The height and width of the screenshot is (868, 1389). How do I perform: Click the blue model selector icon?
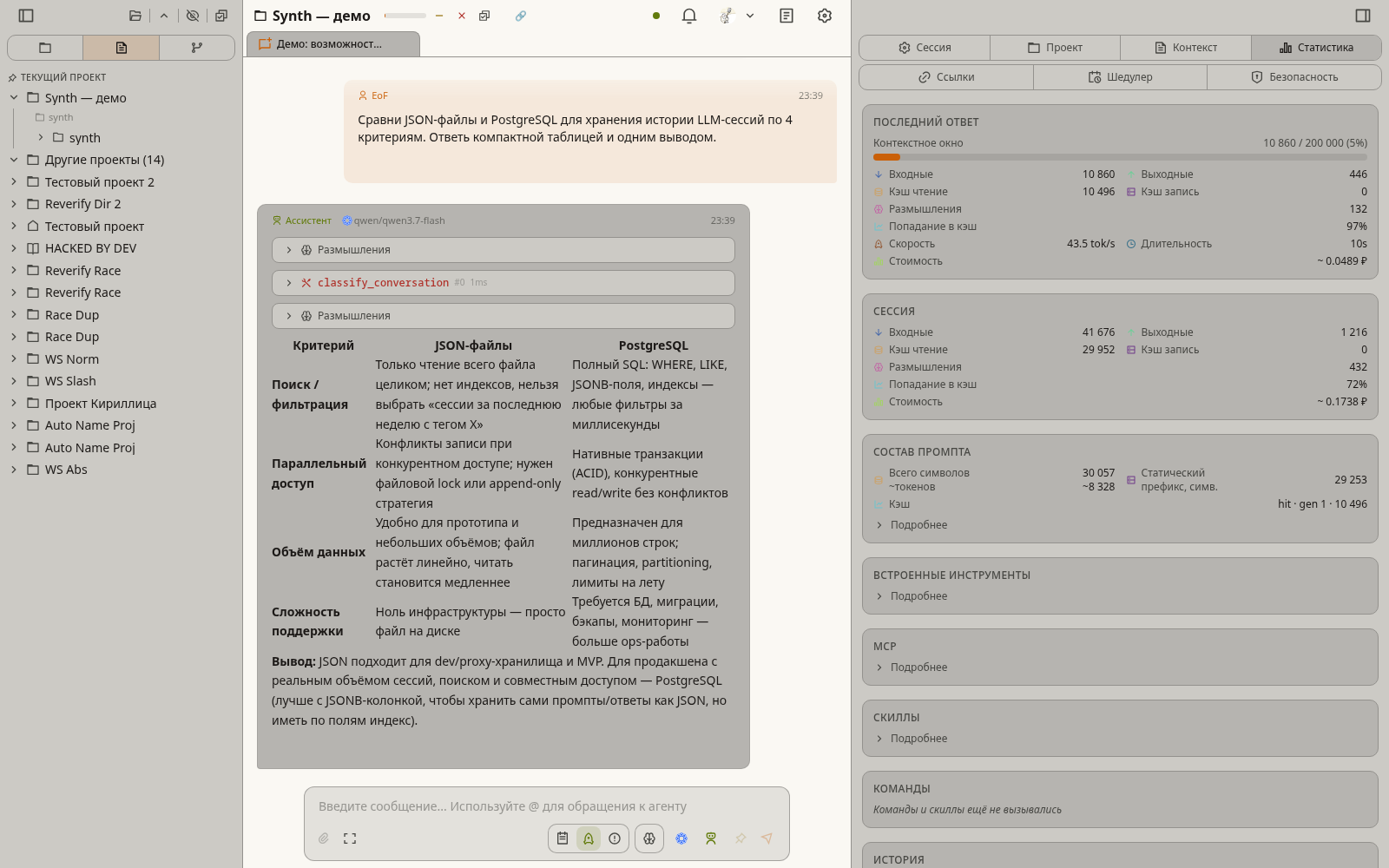[681, 838]
